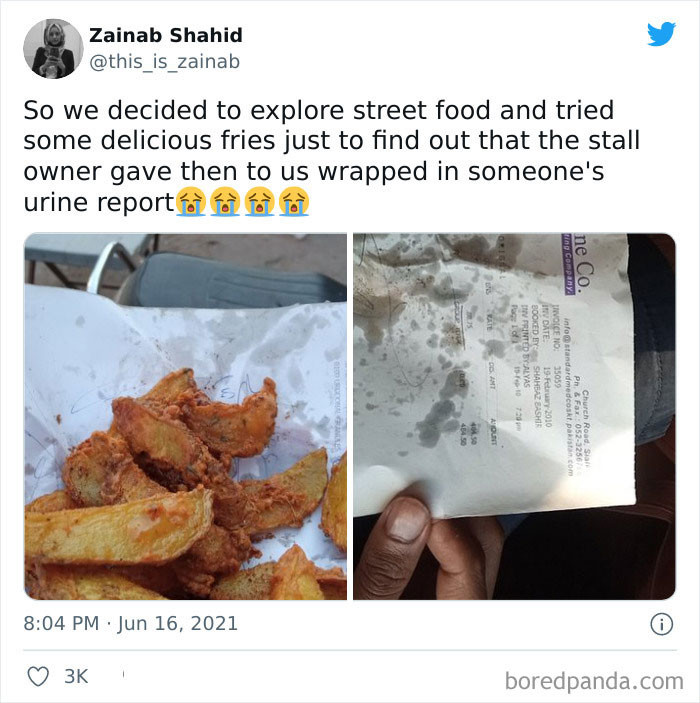Click the third crying emoji
The width and height of the screenshot is (700, 703).
[x=260, y=202]
